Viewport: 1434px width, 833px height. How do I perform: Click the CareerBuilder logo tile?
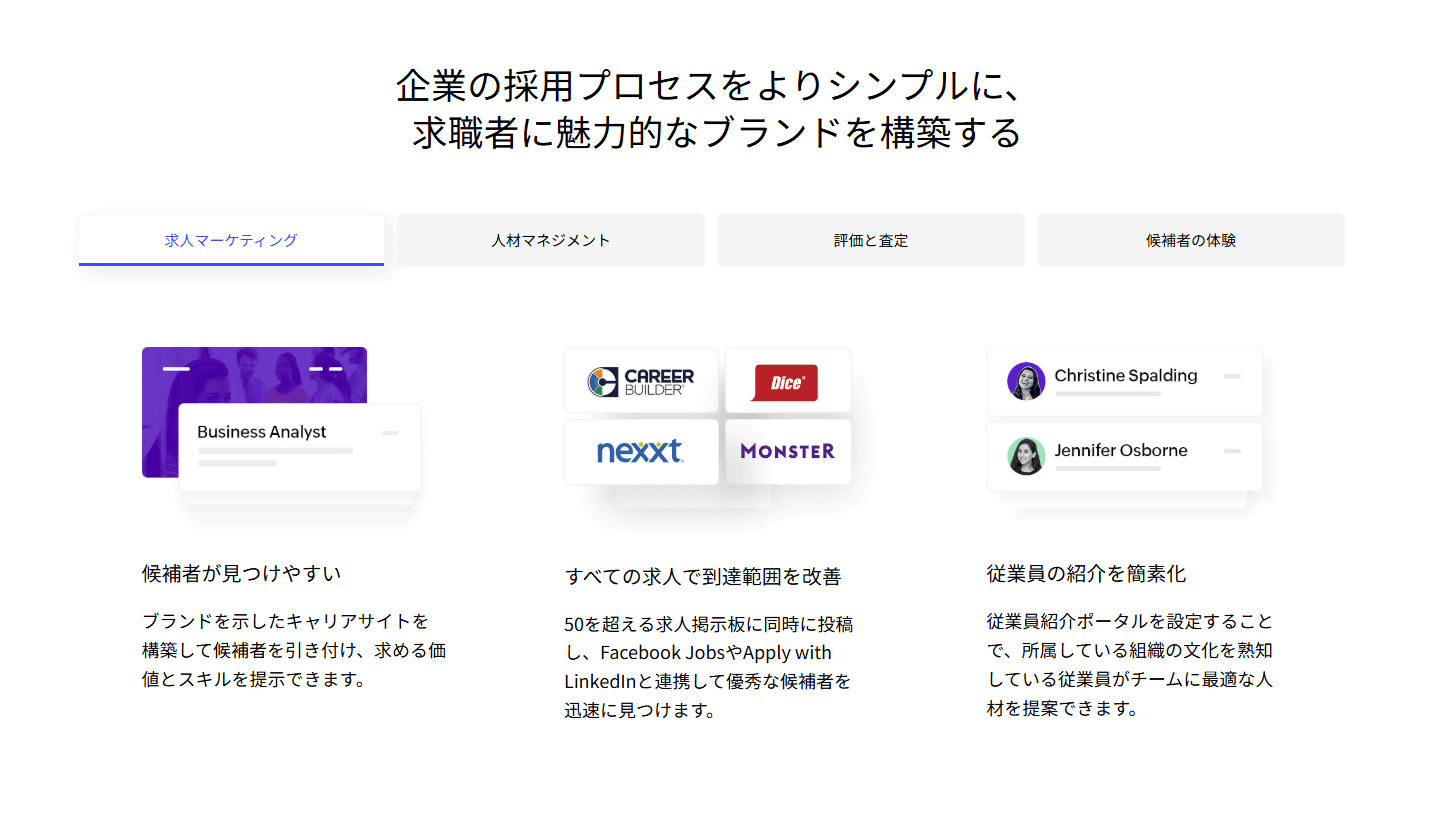pos(641,381)
